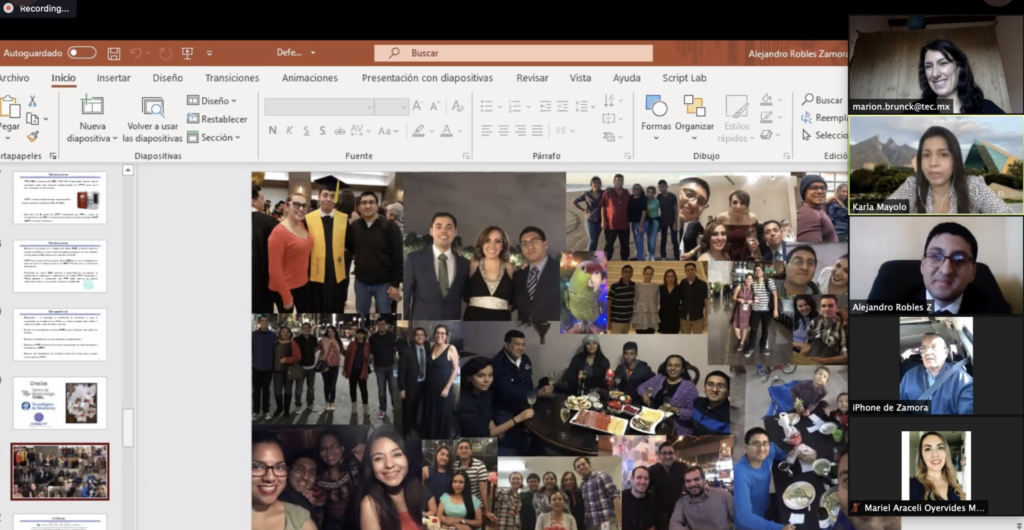Viewport: 1024px width, 530px height.
Task: Apply font color A swatch
Action: (447, 131)
